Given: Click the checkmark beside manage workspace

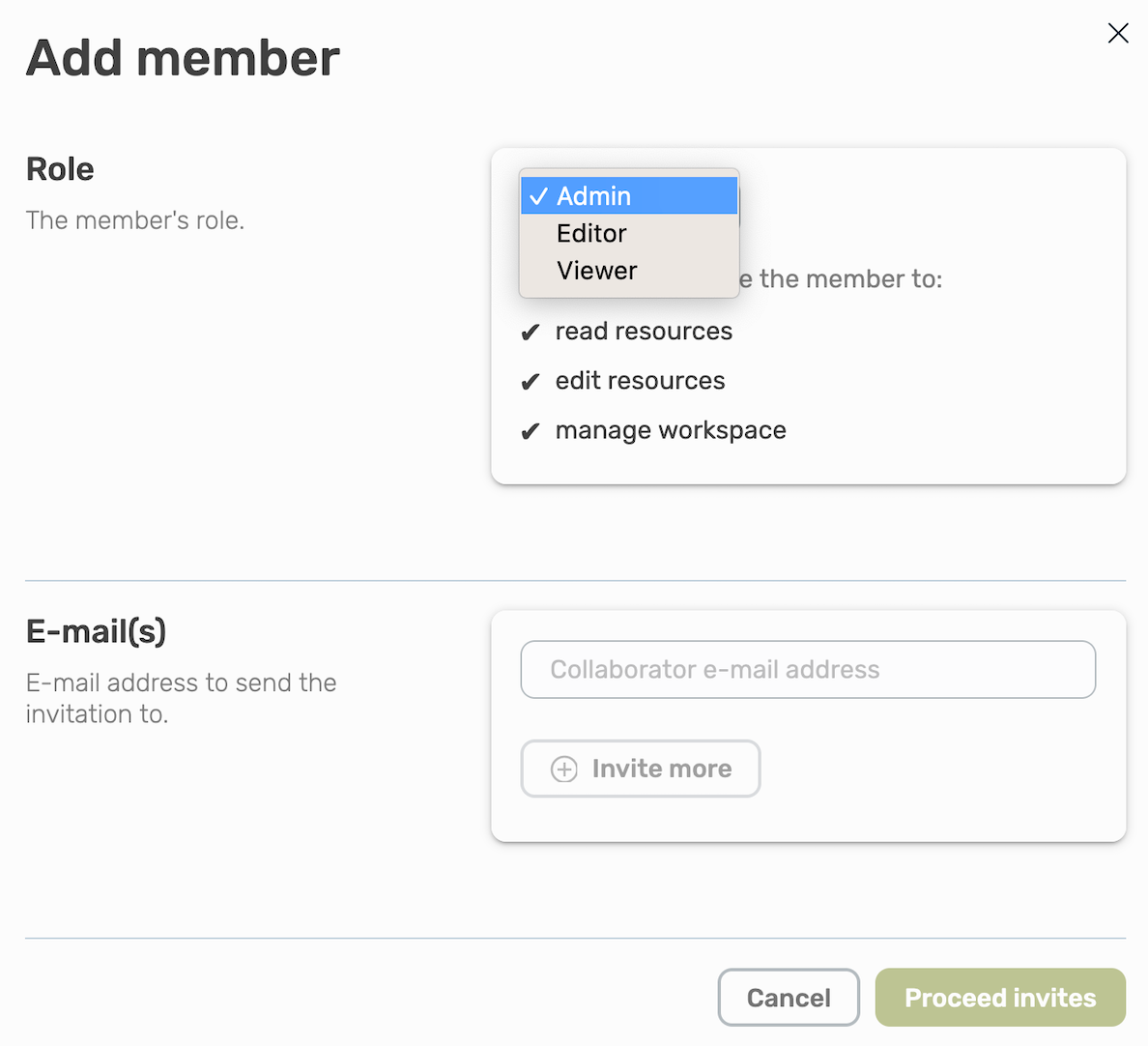Looking at the screenshot, I should (531, 430).
